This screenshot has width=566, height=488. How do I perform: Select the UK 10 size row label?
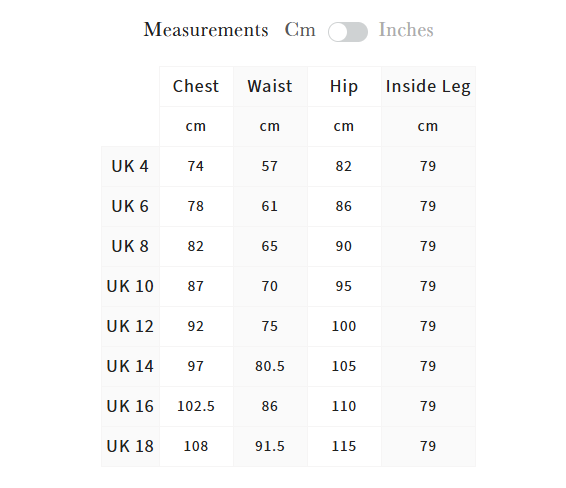coord(130,287)
